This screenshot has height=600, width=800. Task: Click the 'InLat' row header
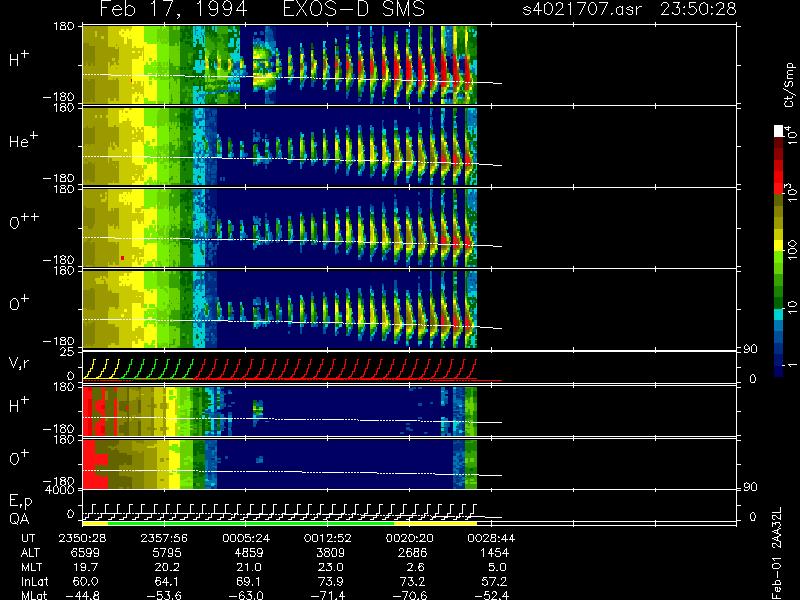point(34,581)
